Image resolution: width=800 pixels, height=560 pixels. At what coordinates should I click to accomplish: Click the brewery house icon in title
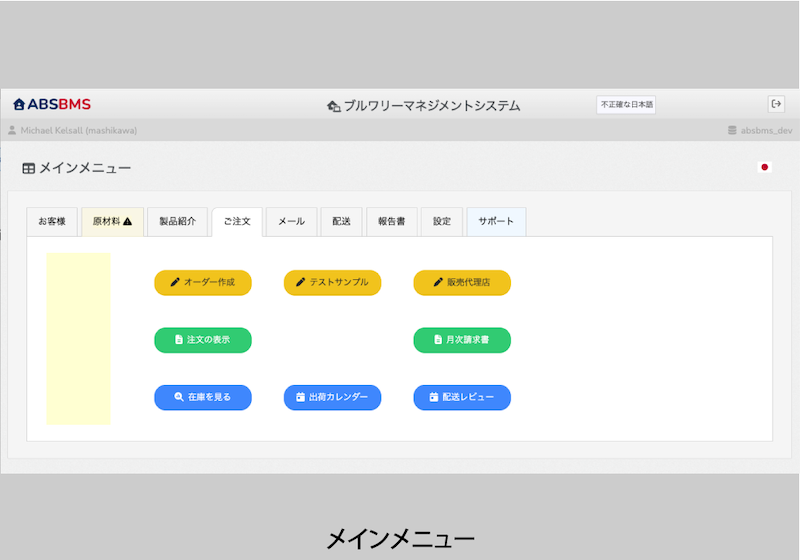[334, 106]
